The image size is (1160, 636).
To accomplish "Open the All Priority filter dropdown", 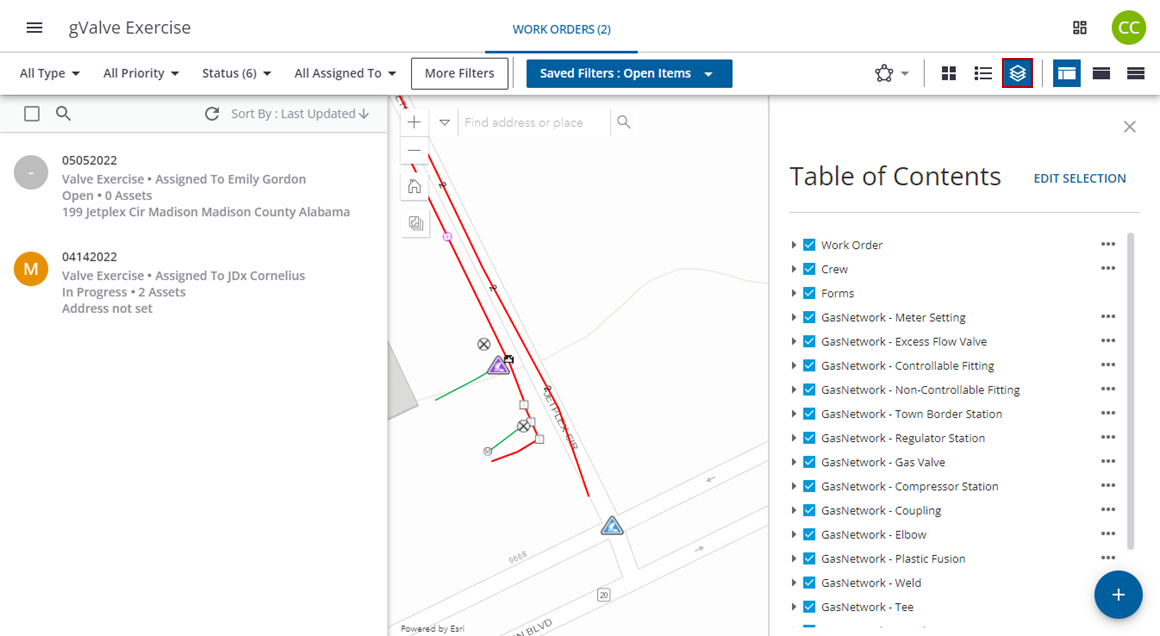I will 141,73.
